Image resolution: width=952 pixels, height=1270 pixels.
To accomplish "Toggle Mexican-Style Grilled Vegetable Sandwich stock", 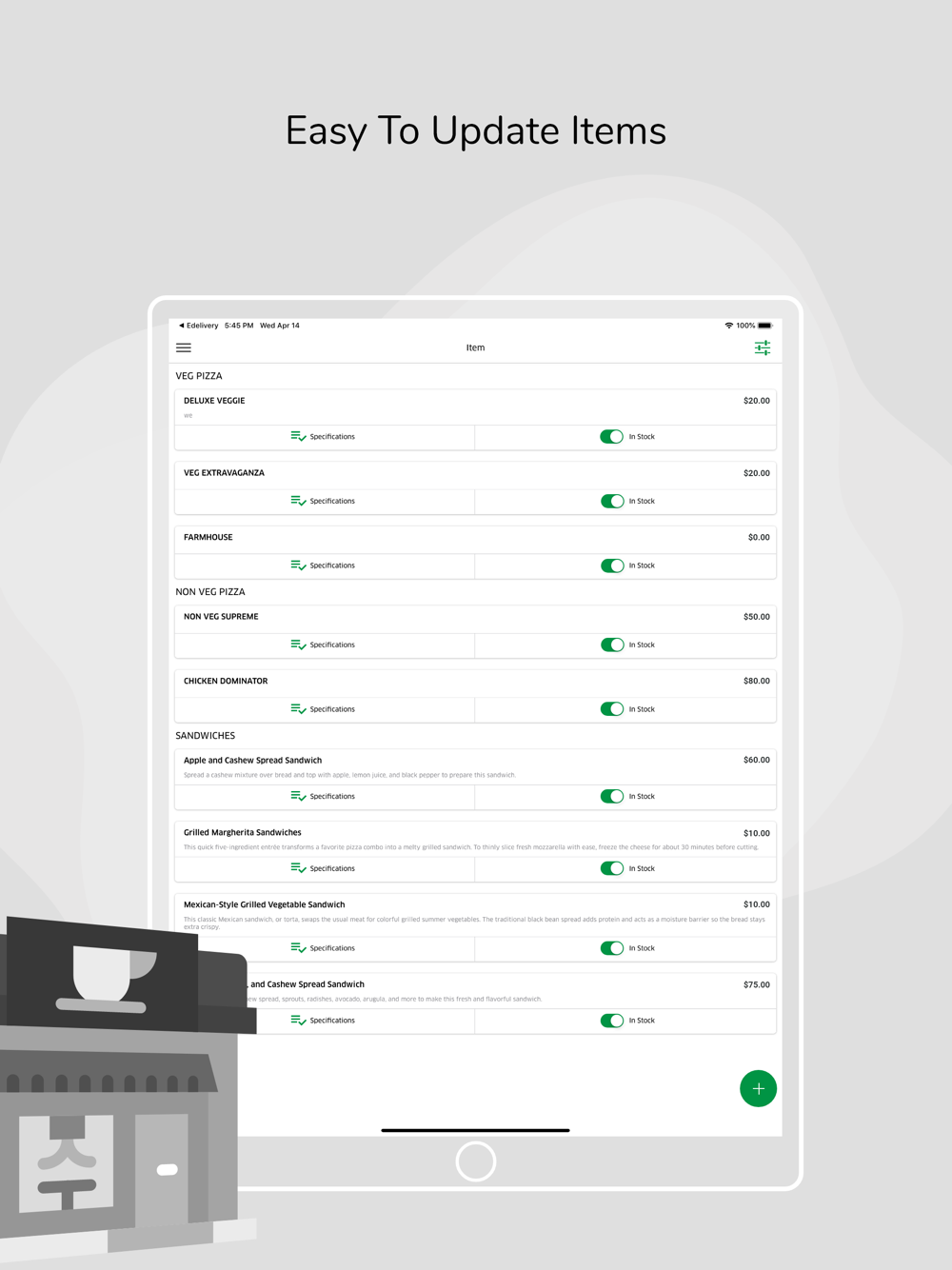I will click(x=612, y=948).
